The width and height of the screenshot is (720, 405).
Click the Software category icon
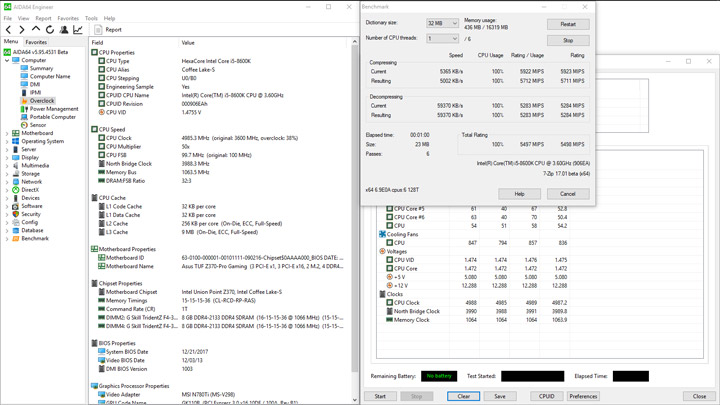pos(16,206)
